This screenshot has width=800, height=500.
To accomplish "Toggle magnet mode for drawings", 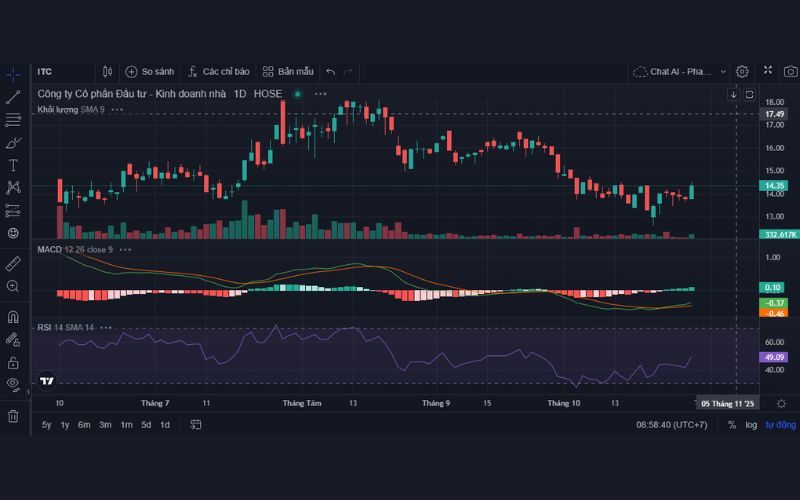I will pos(13,317).
